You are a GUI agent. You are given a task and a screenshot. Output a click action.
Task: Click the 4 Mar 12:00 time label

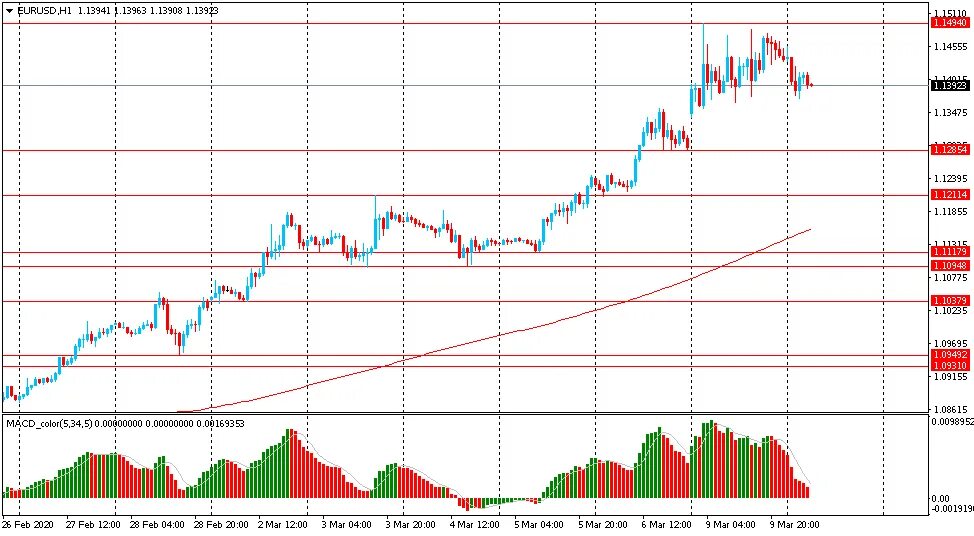point(474,525)
